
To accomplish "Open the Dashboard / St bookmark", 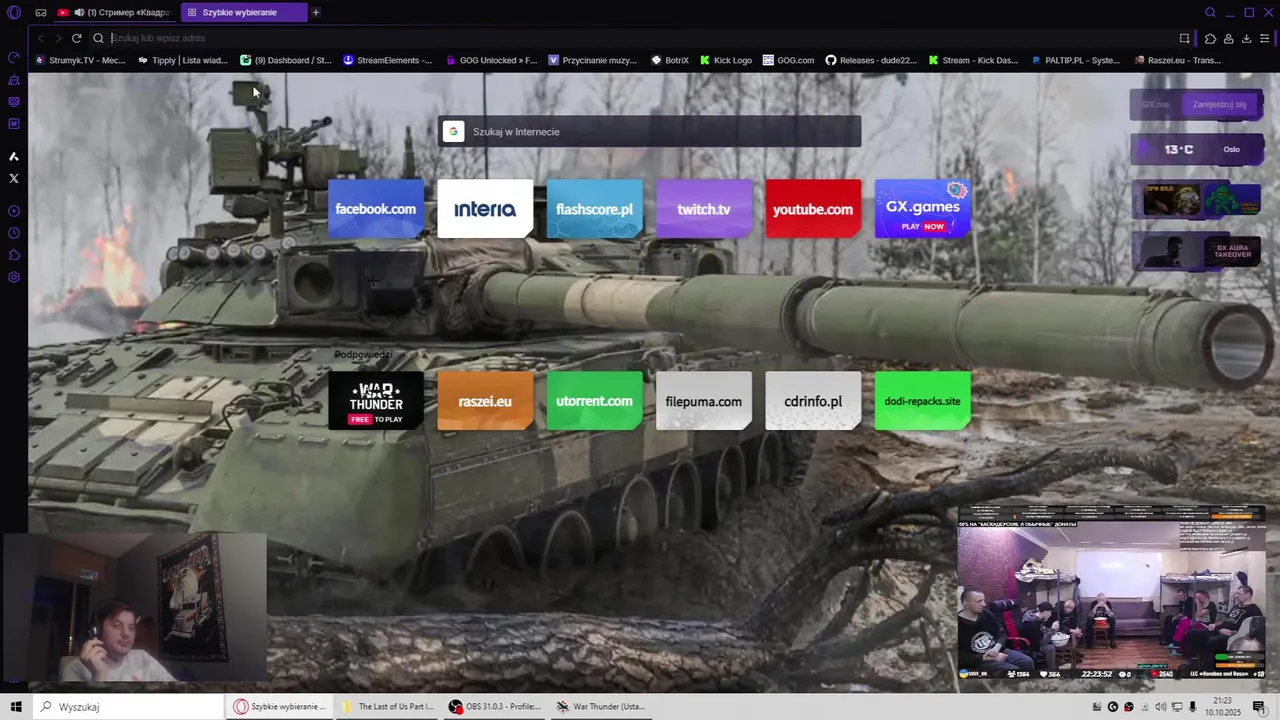I will (x=286, y=60).
